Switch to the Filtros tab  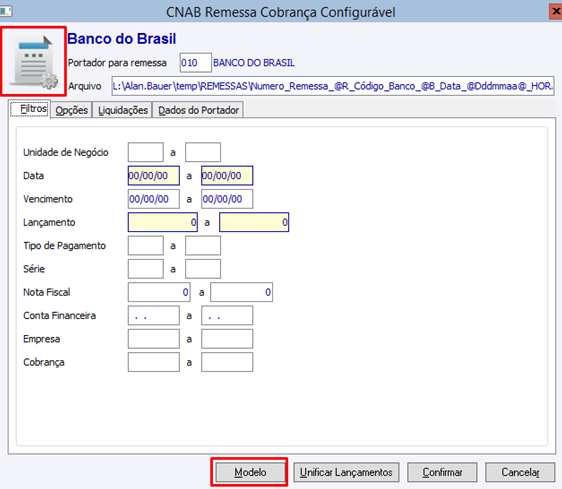(29, 109)
